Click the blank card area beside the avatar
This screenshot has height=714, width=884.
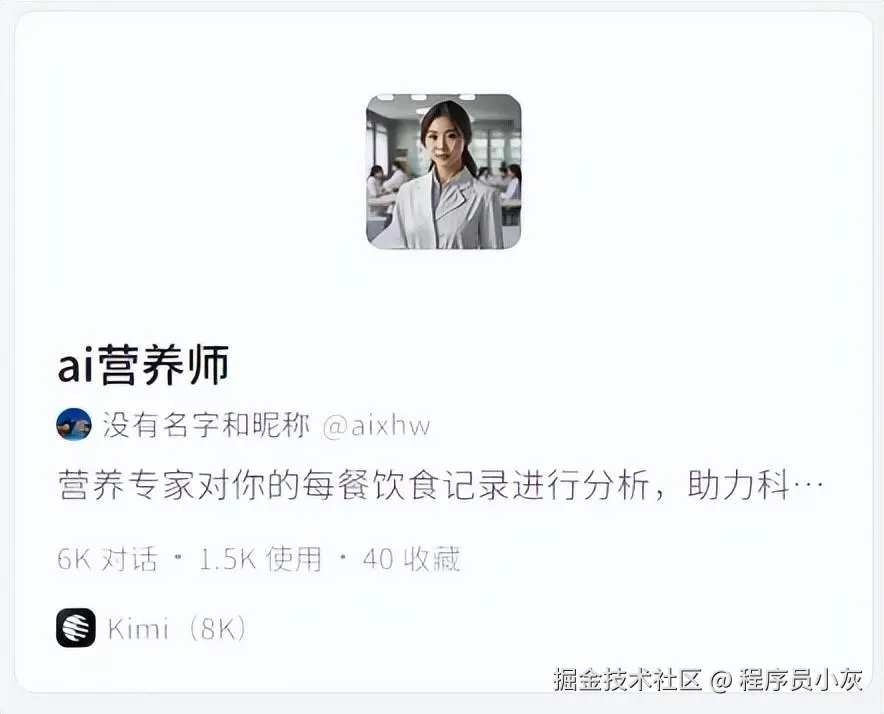tap(677, 171)
